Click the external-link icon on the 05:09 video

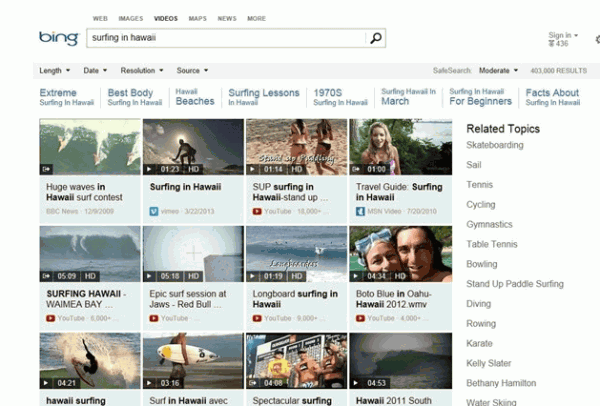(46, 276)
